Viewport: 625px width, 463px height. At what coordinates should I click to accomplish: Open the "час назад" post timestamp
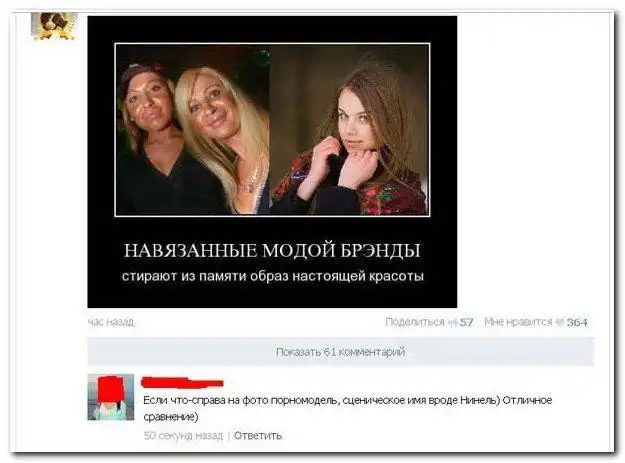(x=111, y=322)
